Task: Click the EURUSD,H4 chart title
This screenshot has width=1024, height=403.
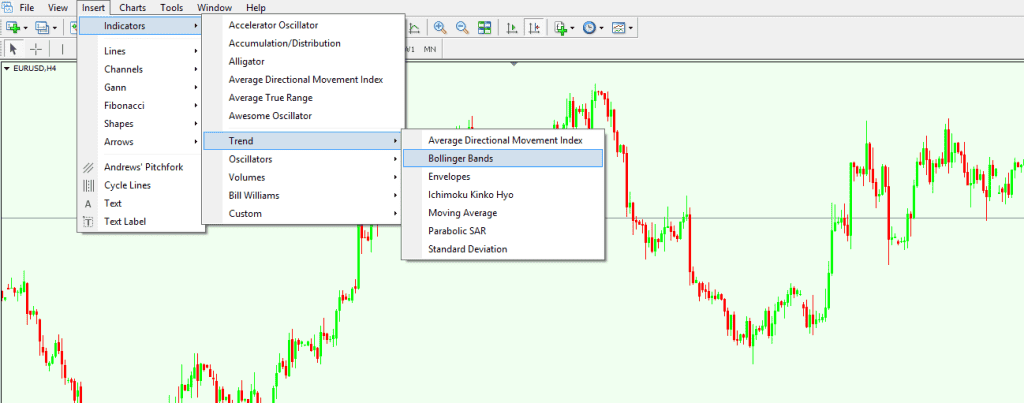Action: pyautogui.click(x=34, y=68)
